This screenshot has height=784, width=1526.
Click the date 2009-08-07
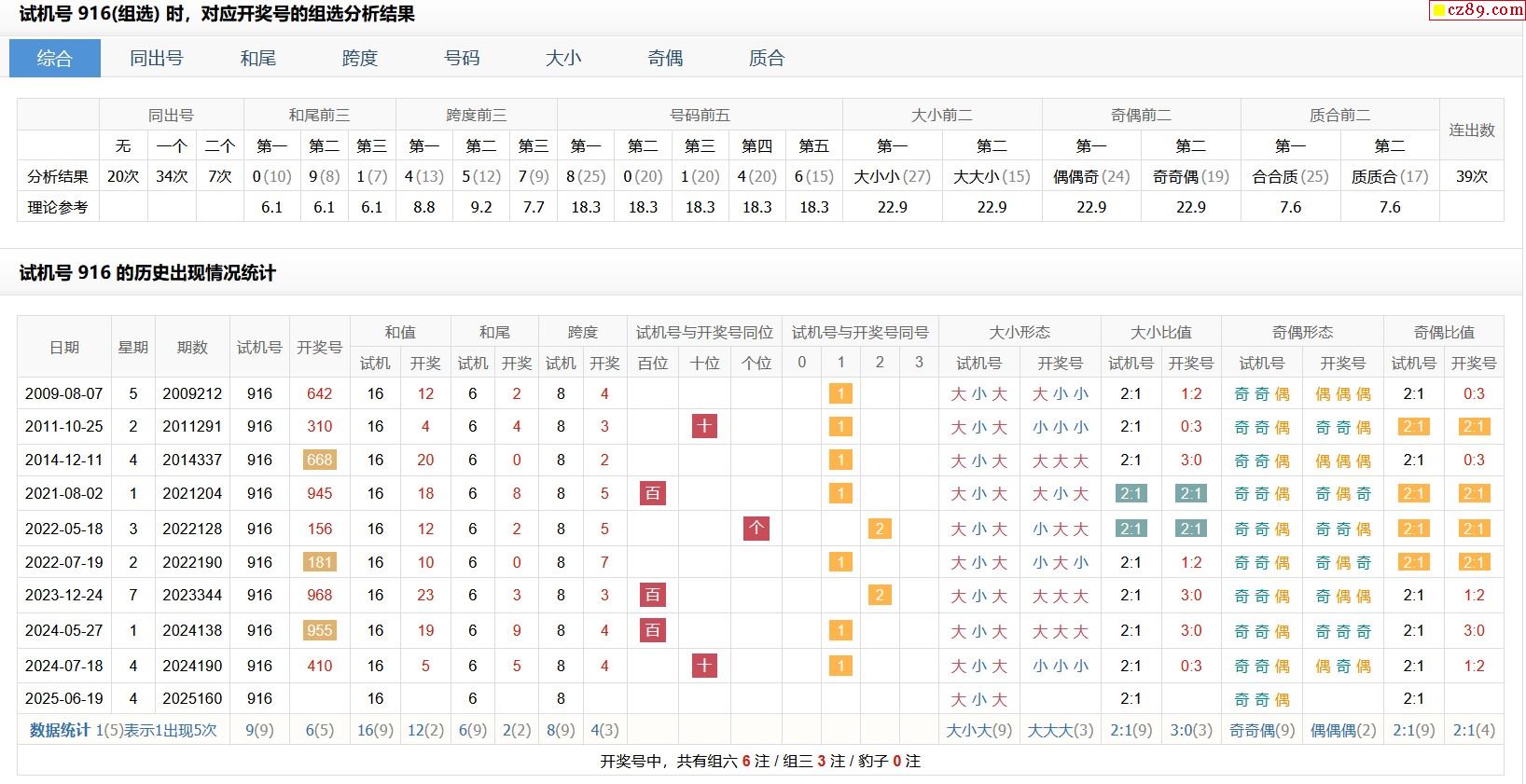tap(64, 393)
